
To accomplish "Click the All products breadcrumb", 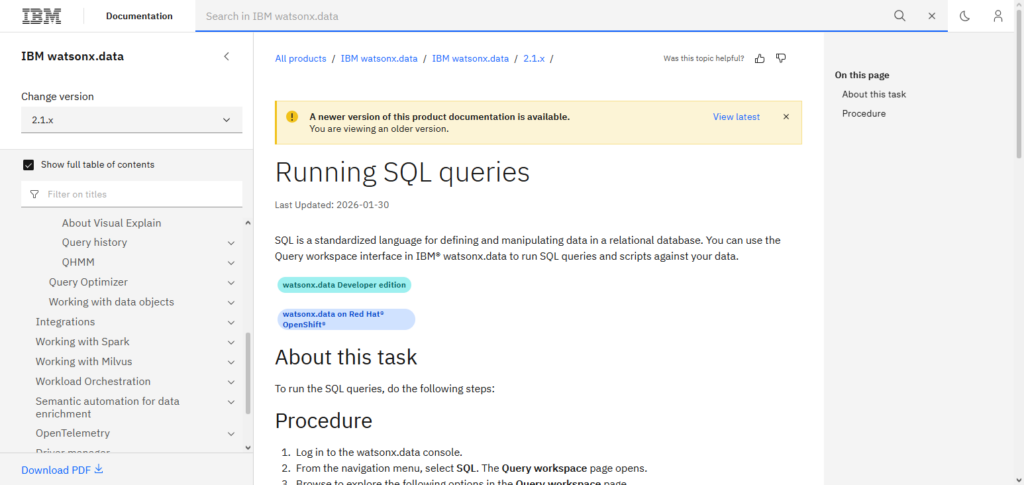I will (x=300, y=59).
